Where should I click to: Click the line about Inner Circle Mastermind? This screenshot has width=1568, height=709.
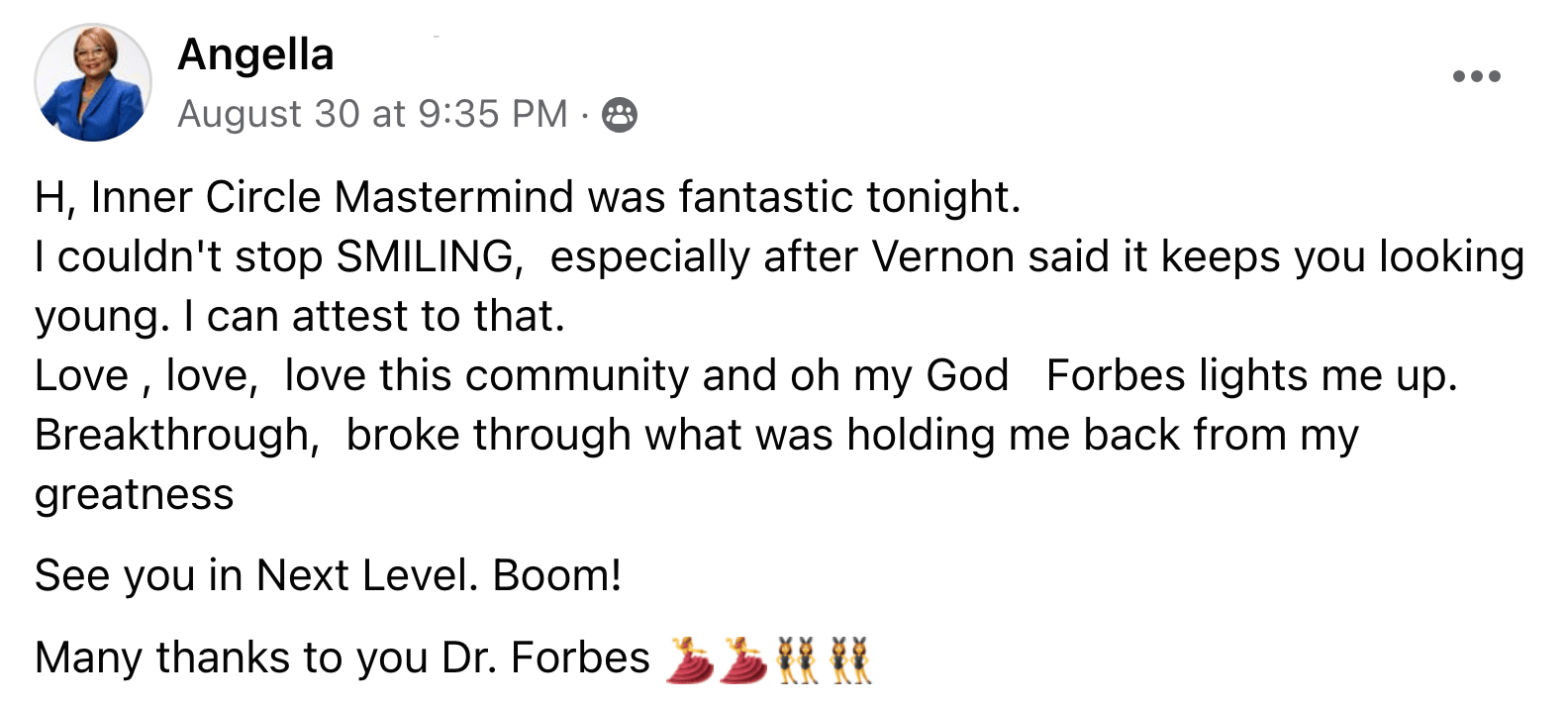[x=528, y=197]
